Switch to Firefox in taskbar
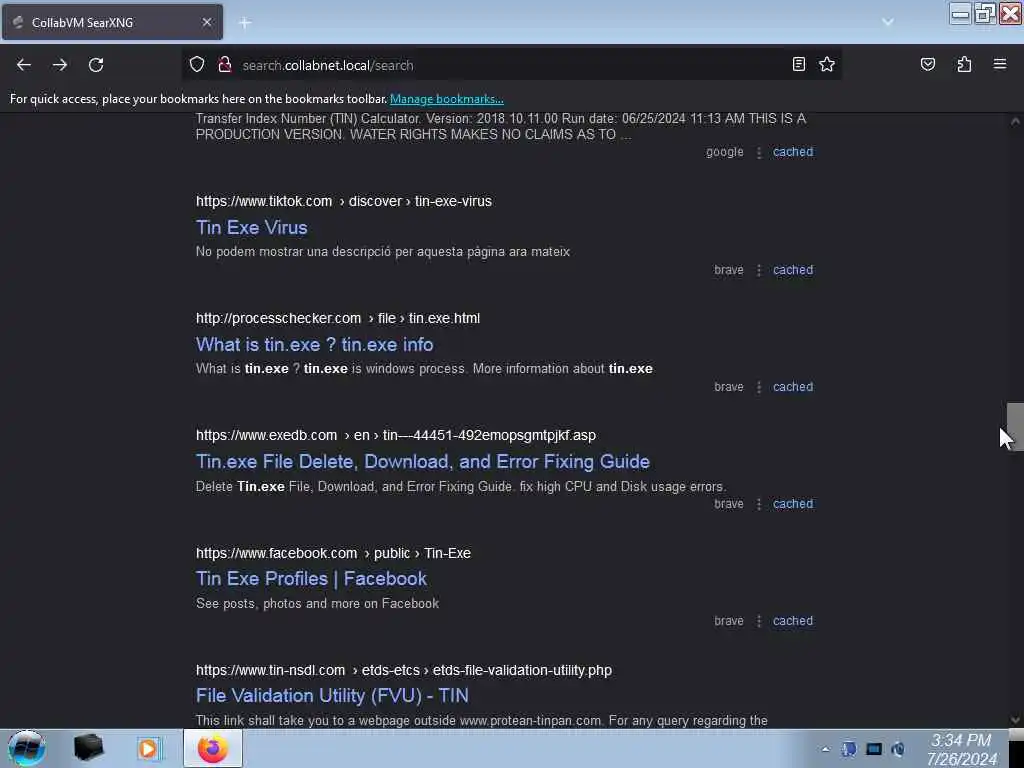The width and height of the screenshot is (1024, 768). (213, 748)
